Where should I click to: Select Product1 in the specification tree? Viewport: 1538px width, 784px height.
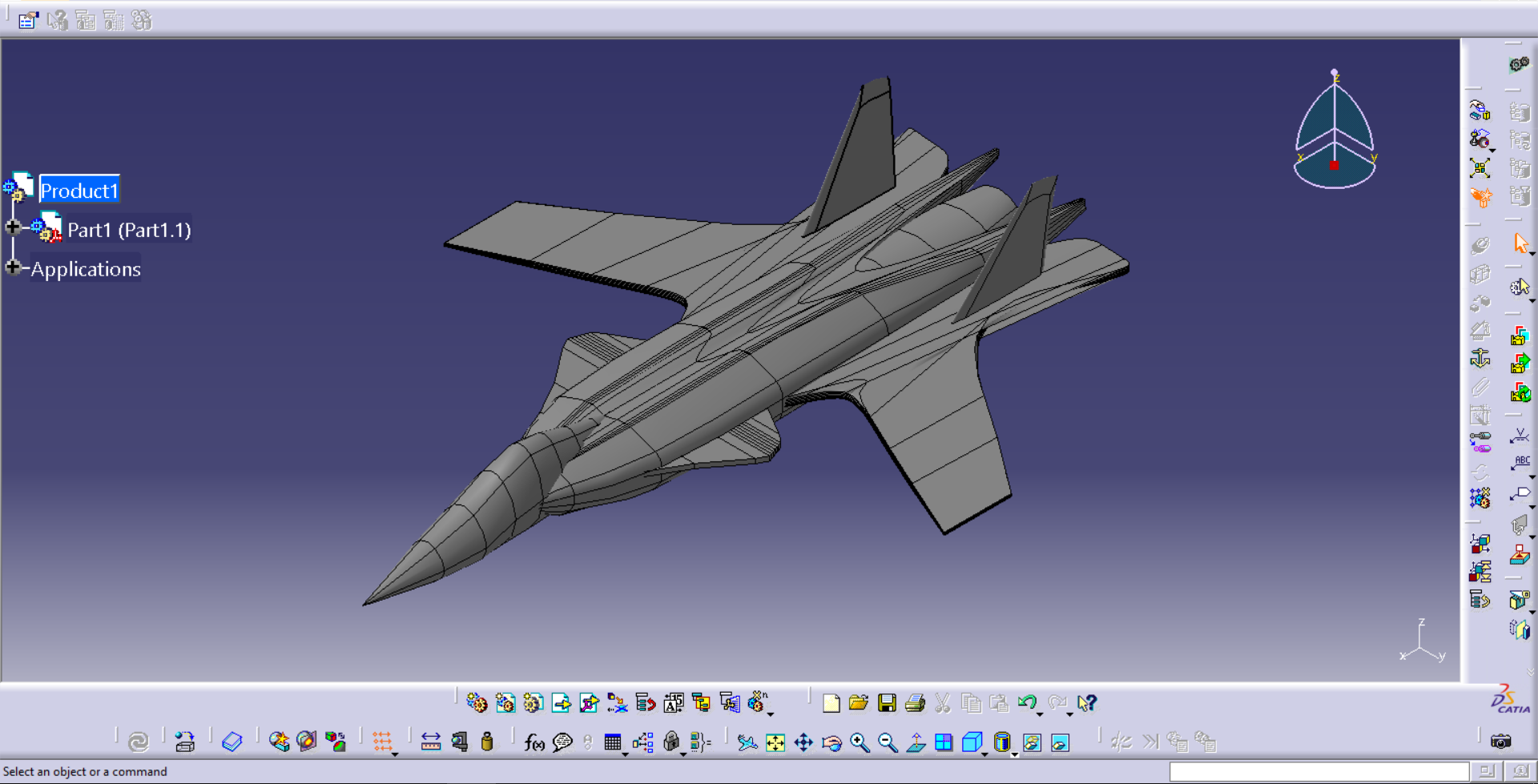pos(79,191)
